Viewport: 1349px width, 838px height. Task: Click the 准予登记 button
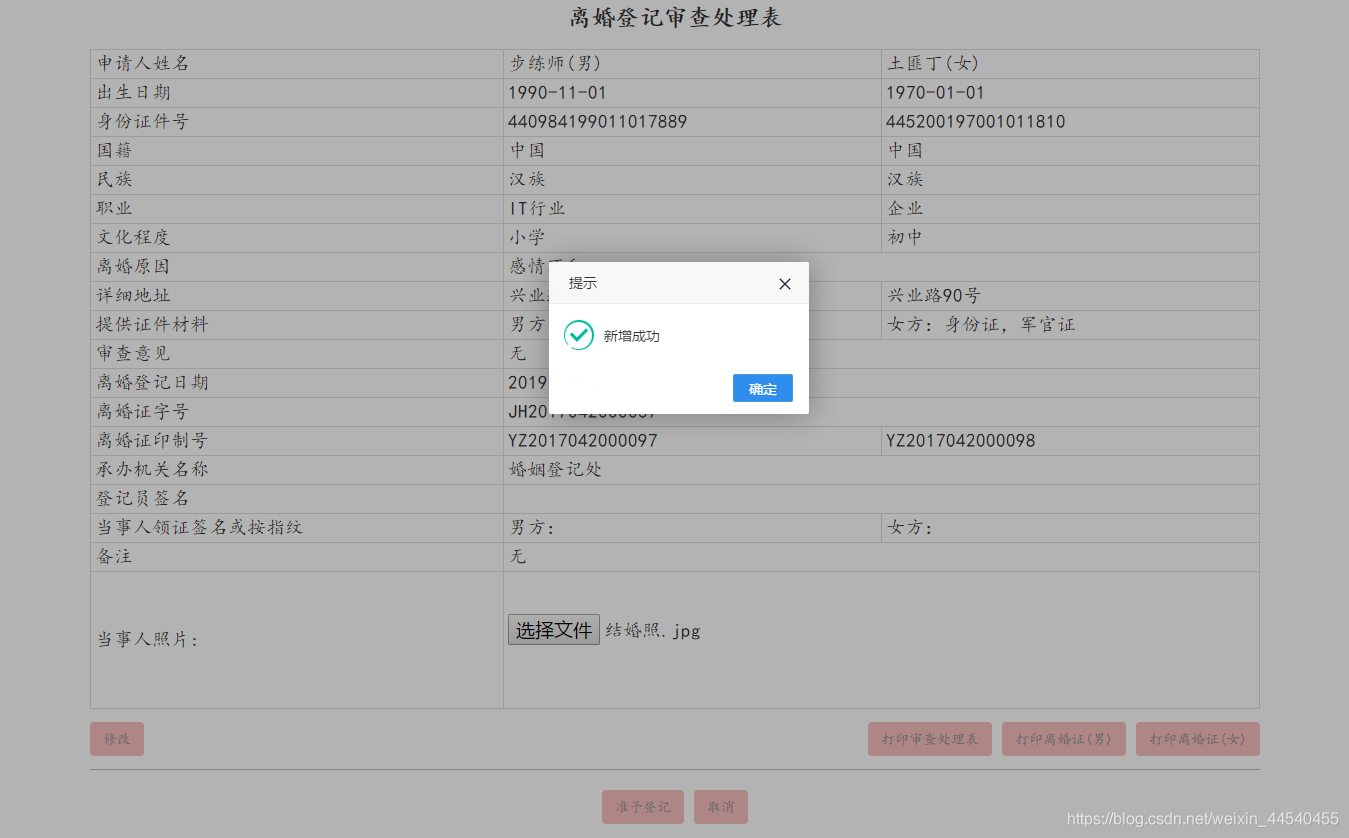coord(643,807)
